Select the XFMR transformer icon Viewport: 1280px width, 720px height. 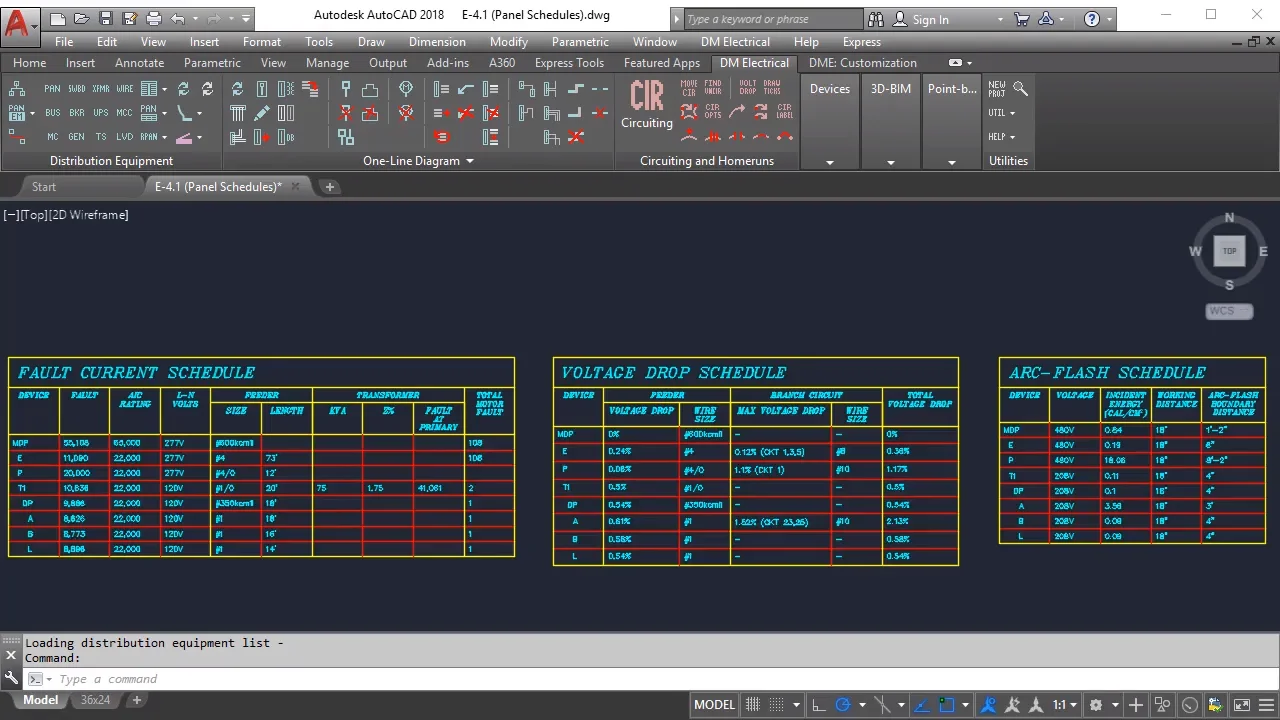tap(101, 89)
